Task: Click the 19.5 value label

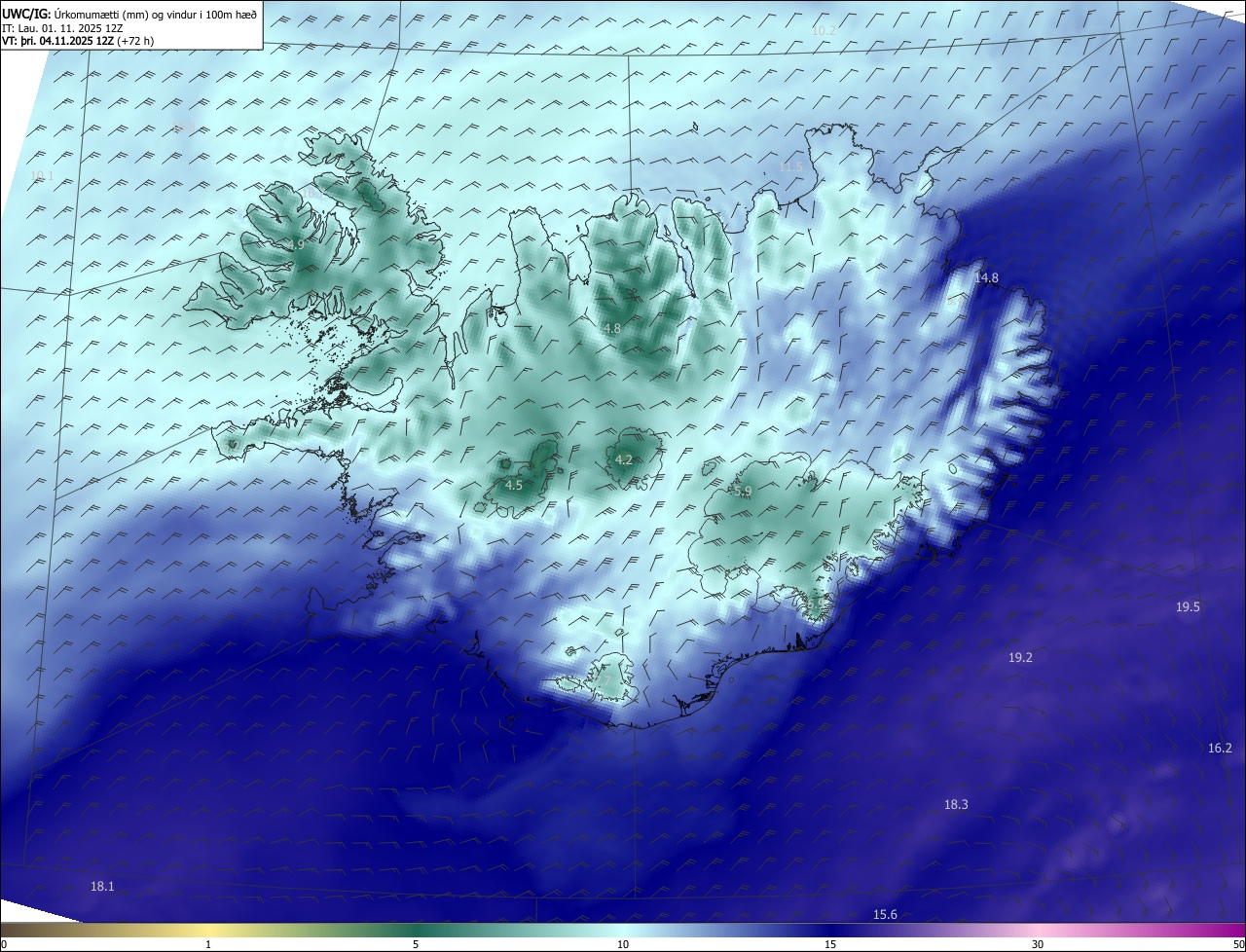Action: click(1188, 607)
